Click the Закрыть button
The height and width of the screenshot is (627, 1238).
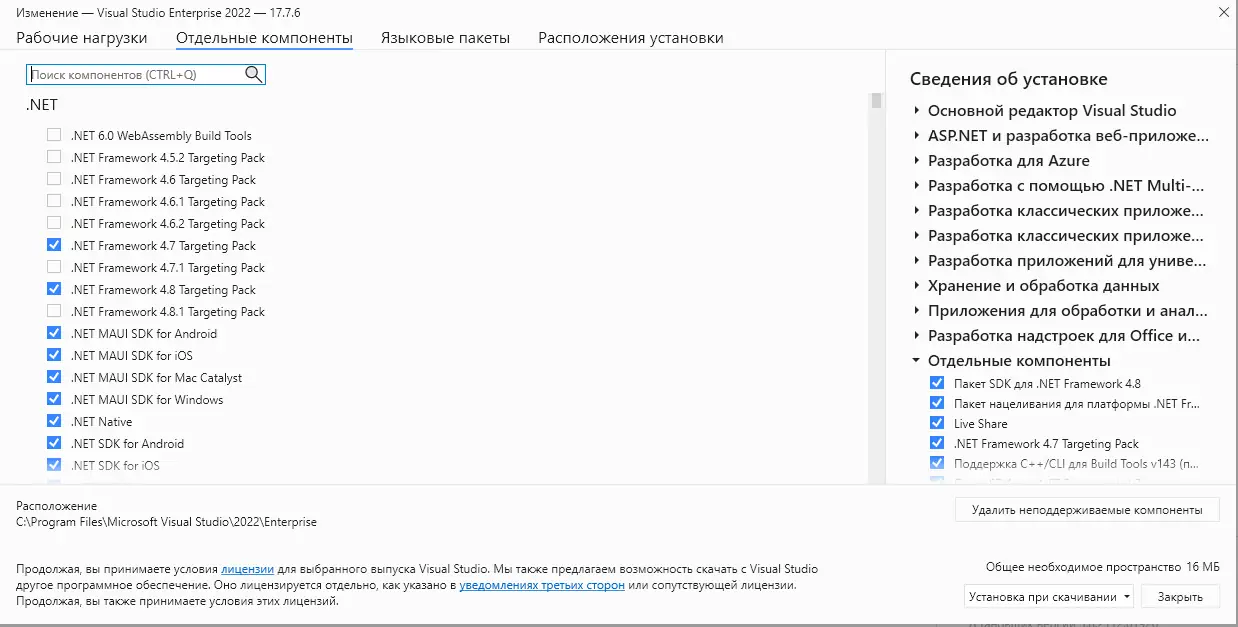(x=1180, y=597)
